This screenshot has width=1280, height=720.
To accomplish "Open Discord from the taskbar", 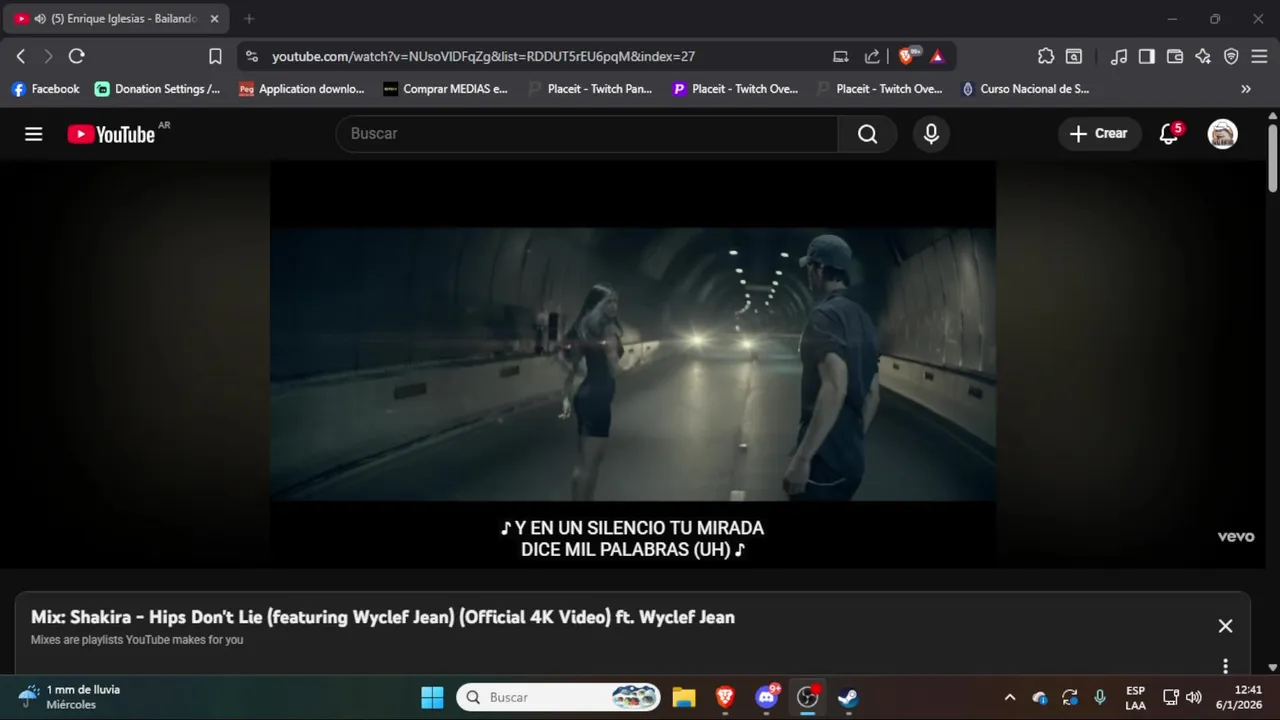I will click(x=767, y=697).
